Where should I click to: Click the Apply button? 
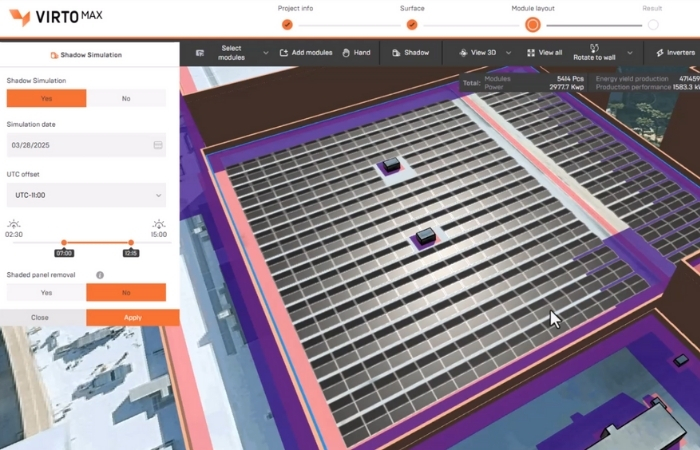(133, 317)
